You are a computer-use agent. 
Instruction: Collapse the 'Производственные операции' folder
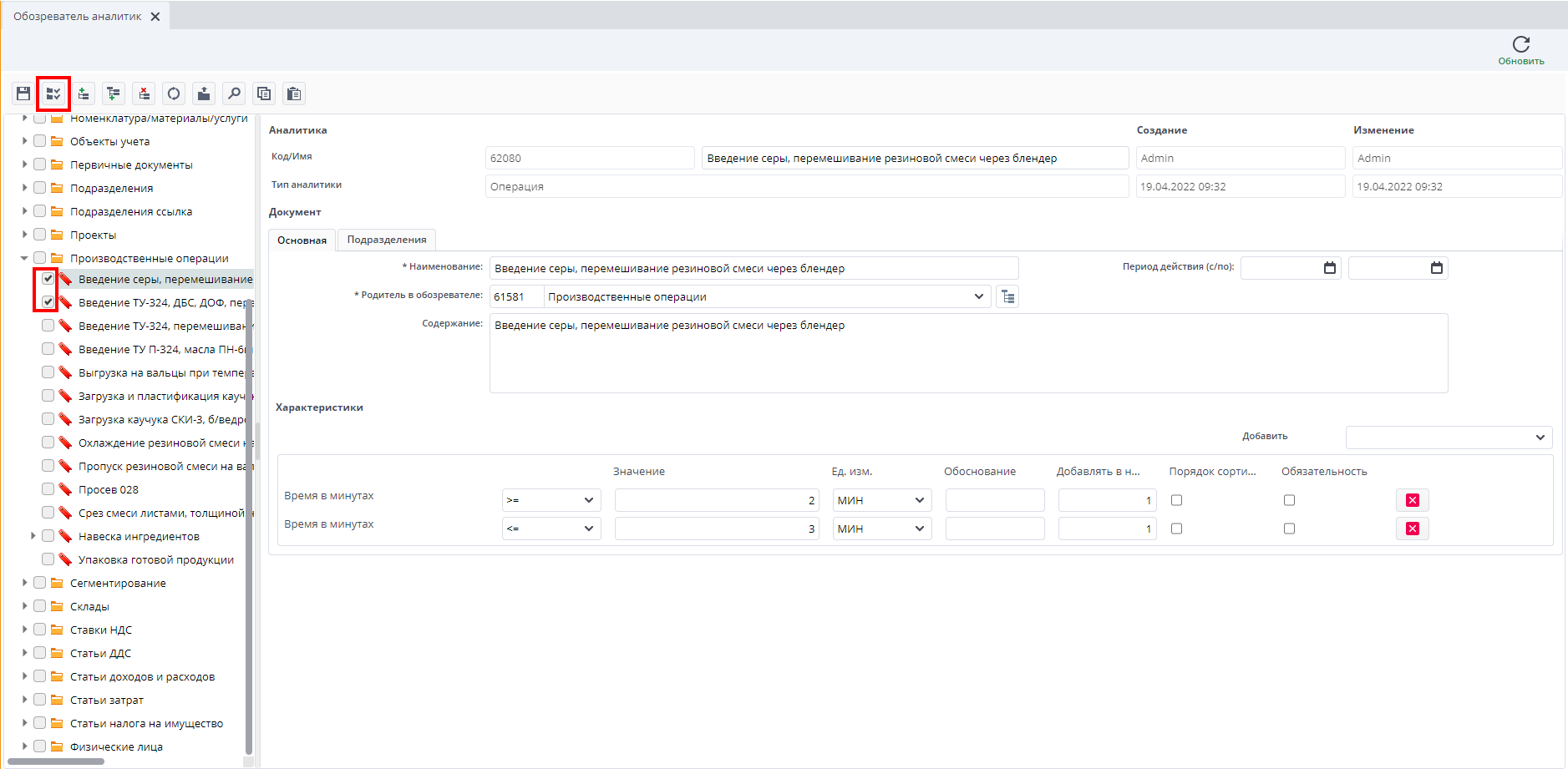(x=24, y=258)
